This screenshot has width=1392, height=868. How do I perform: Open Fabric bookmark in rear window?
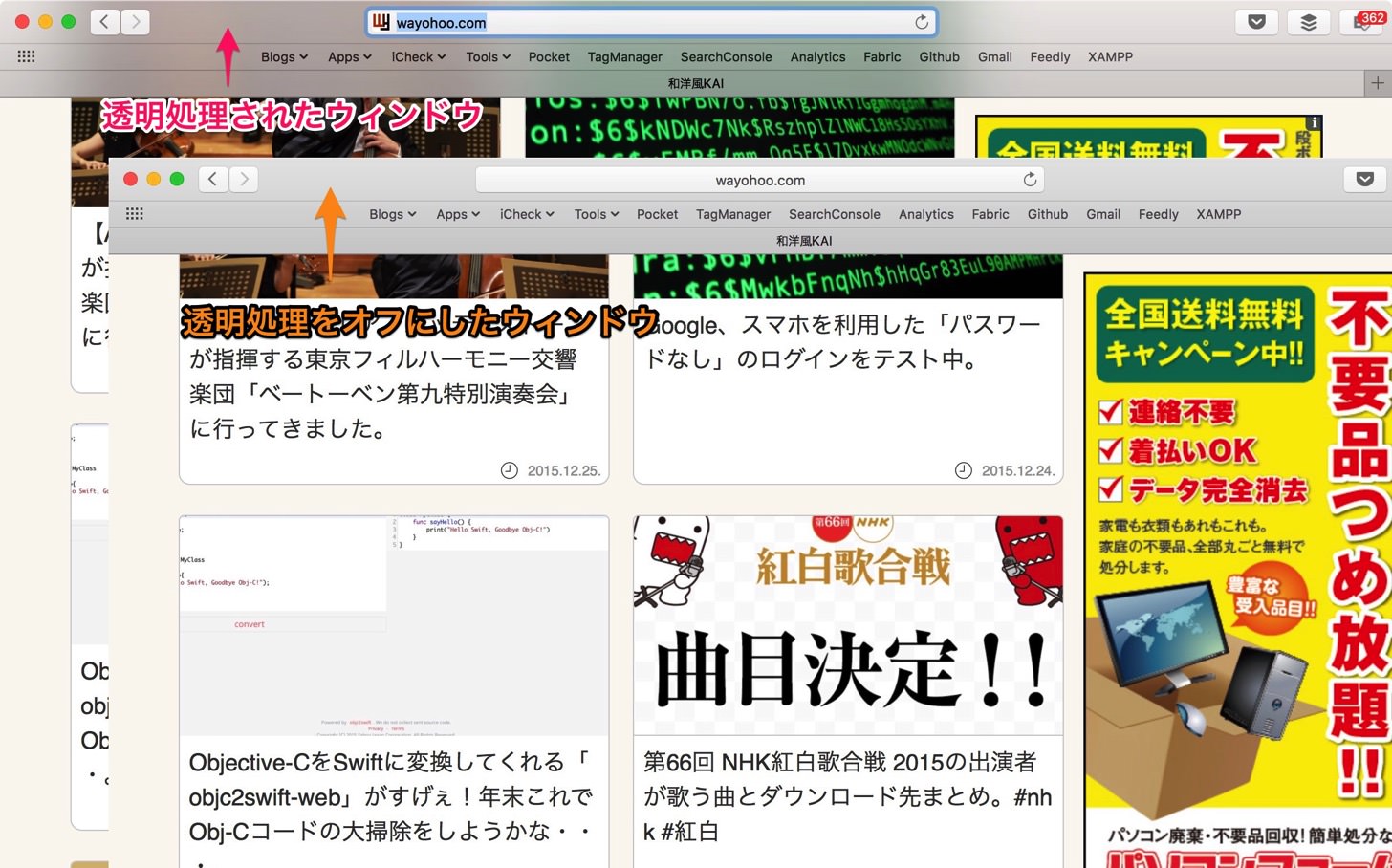pyautogui.click(x=881, y=56)
